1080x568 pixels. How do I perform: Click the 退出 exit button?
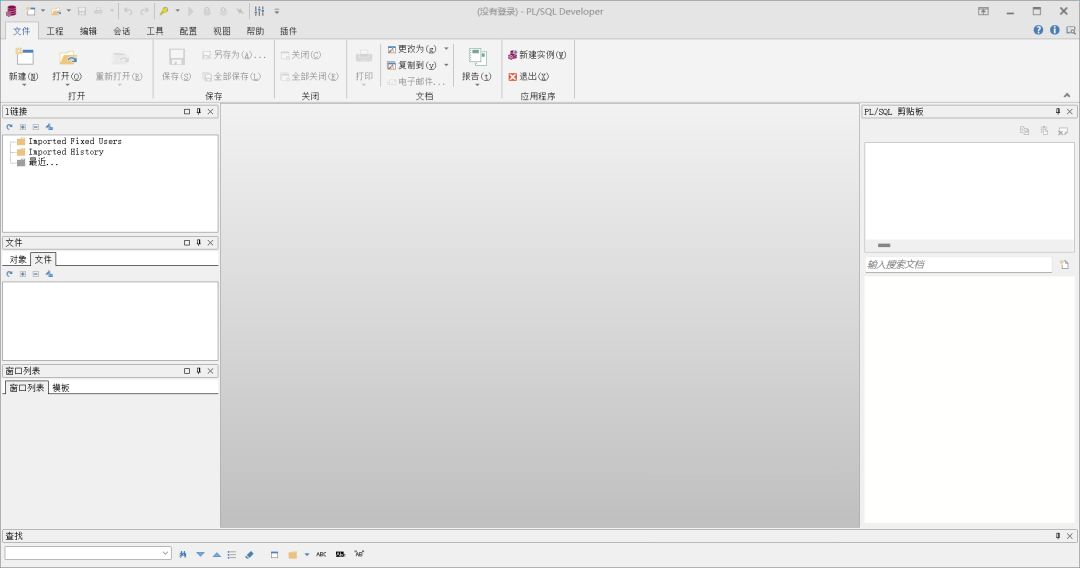pos(528,76)
